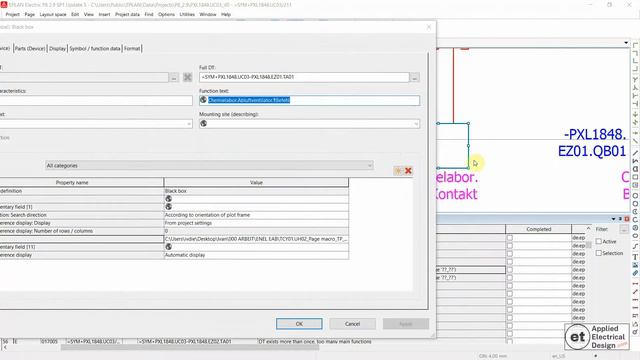Screen dimensions: 640x360
Task: Open the message panel dropdown arrow menu
Action: click(613, 219)
